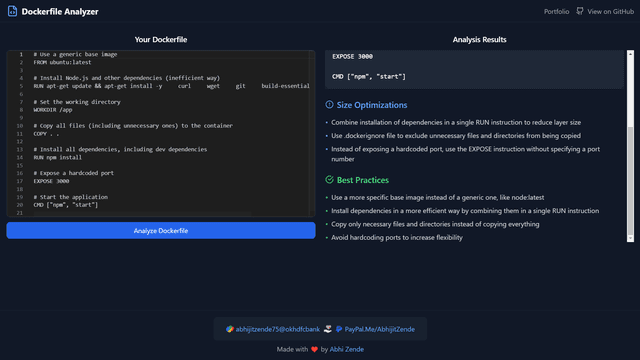This screenshot has width=640, height=360.
Task: Open the abhijitzende75@okhdfcbank UPI link
Action: pyautogui.click(x=278, y=329)
